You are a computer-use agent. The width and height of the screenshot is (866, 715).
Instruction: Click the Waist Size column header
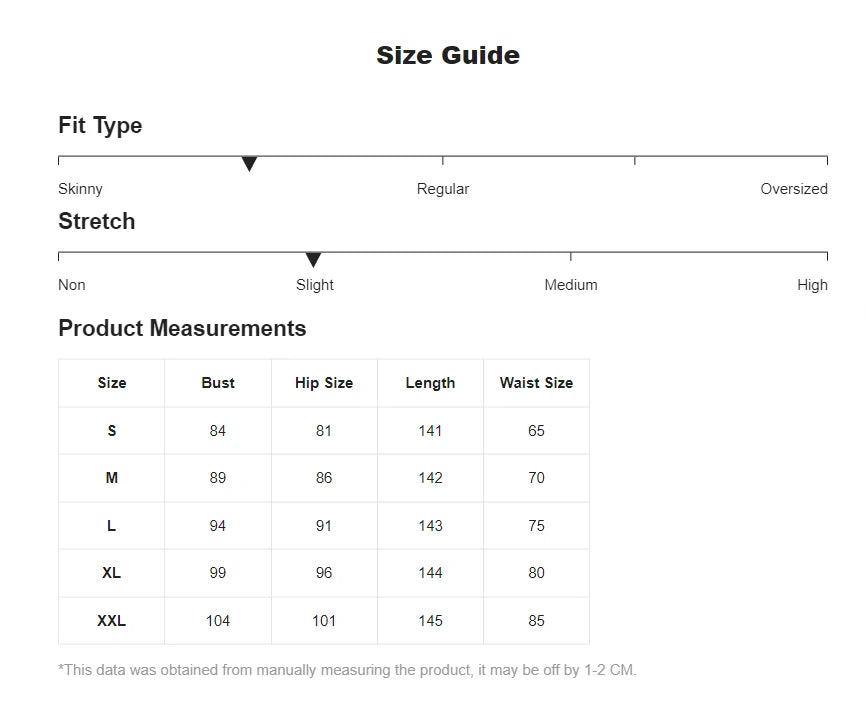coord(536,383)
